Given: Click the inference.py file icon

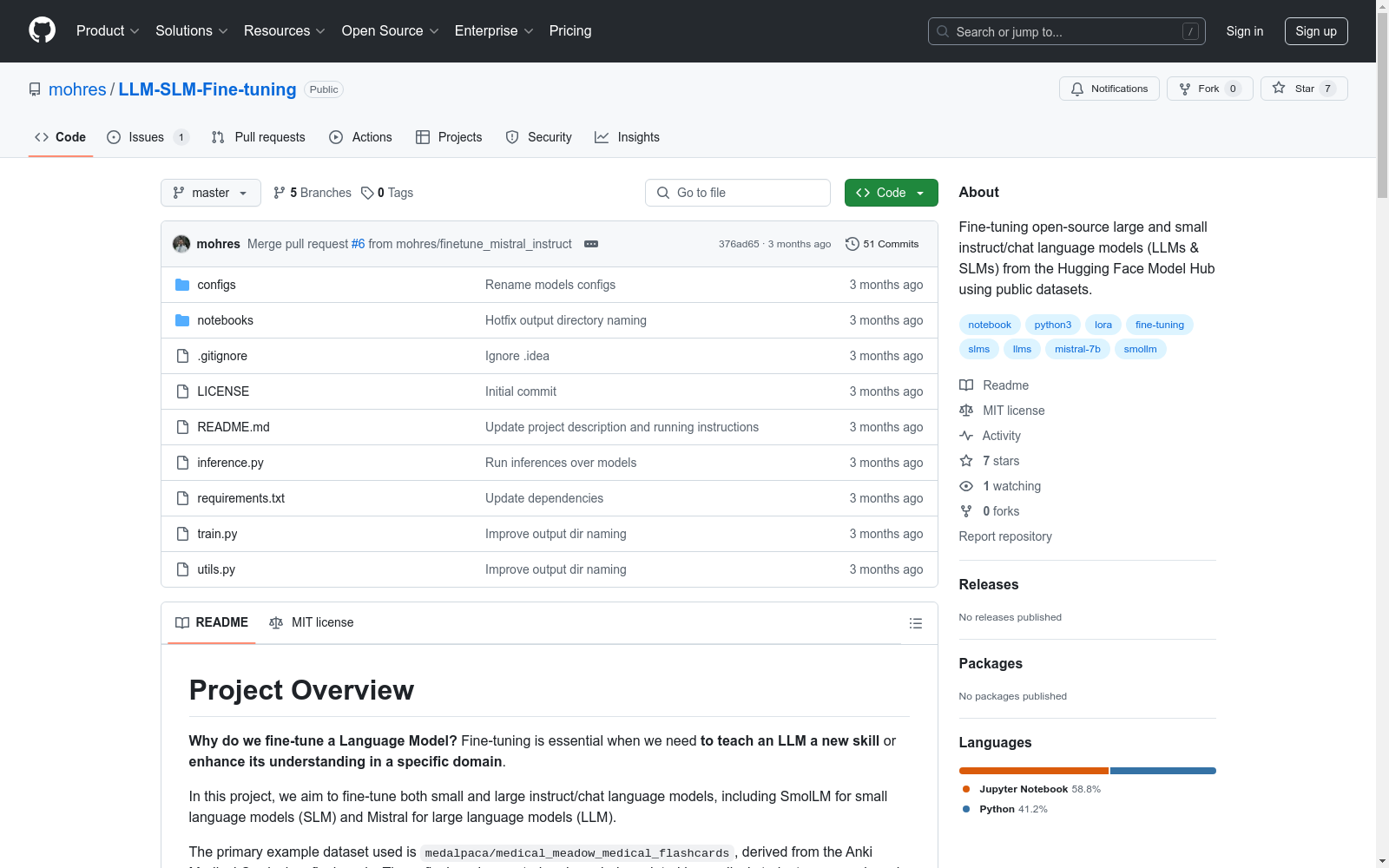Looking at the screenshot, I should coord(182,463).
